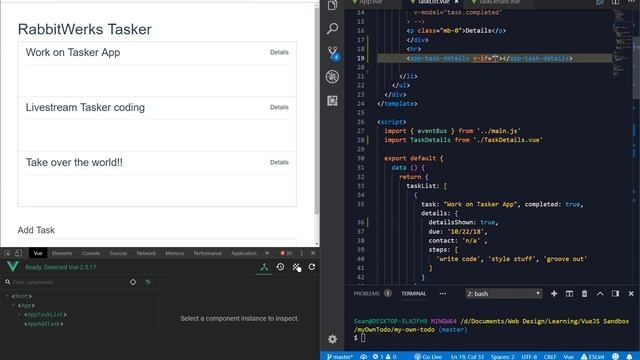Click the web page vertical scrollbar

coord(317,110)
